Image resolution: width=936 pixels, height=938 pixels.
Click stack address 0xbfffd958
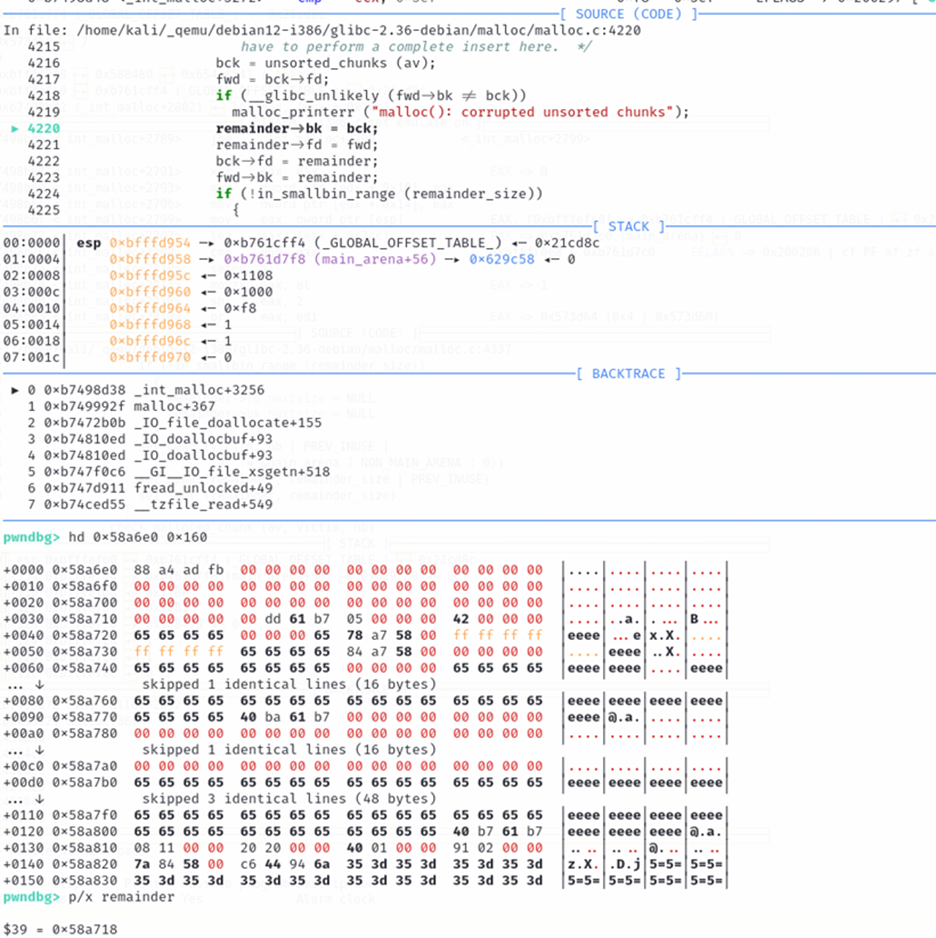tap(150, 259)
